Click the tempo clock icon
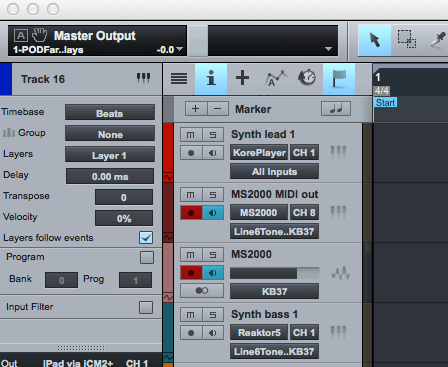This screenshot has height=367, width=448. pyautogui.click(x=307, y=79)
